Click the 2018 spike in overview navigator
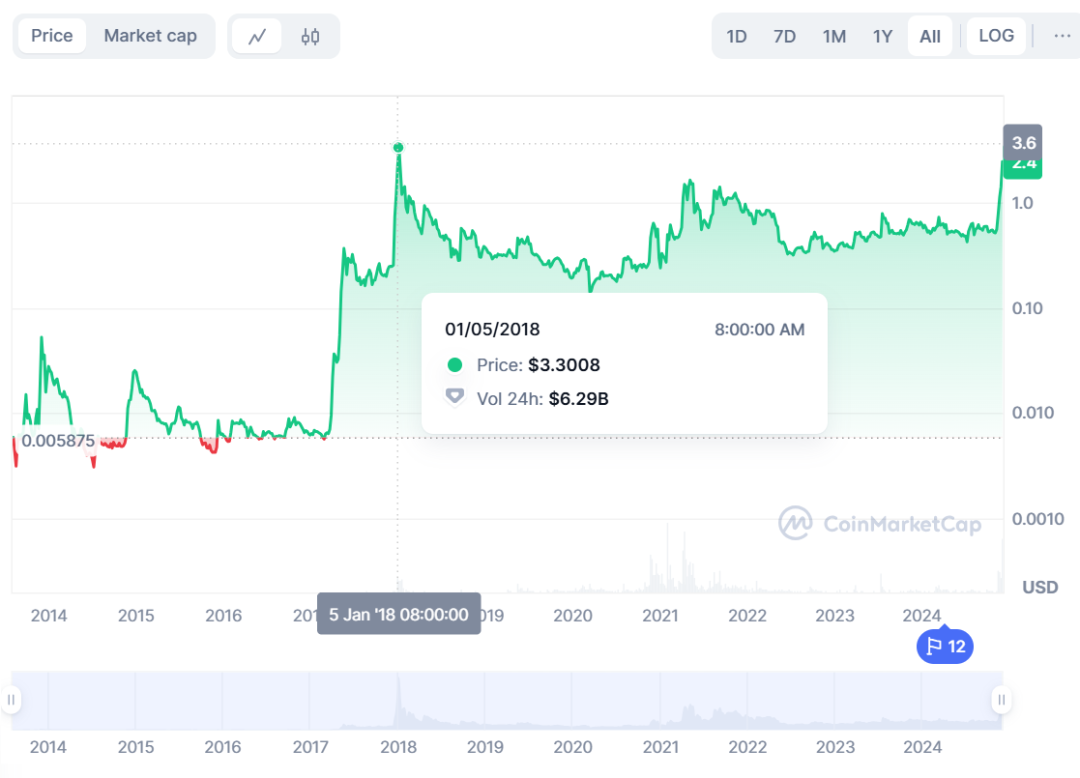The height and width of the screenshot is (778, 1080). click(x=398, y=693)
